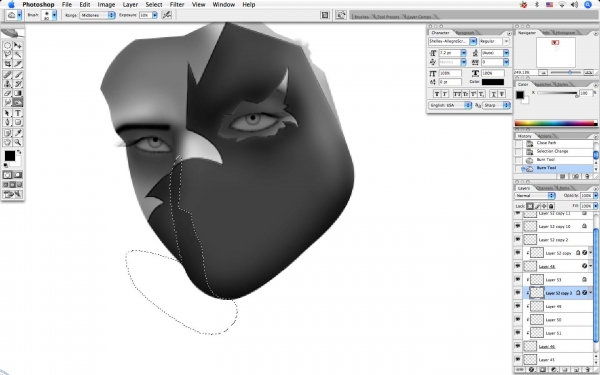The width and height of the screenshot is (600, 375).
Task: Switch to the Paragraph tab
Action: click(465, 33)
